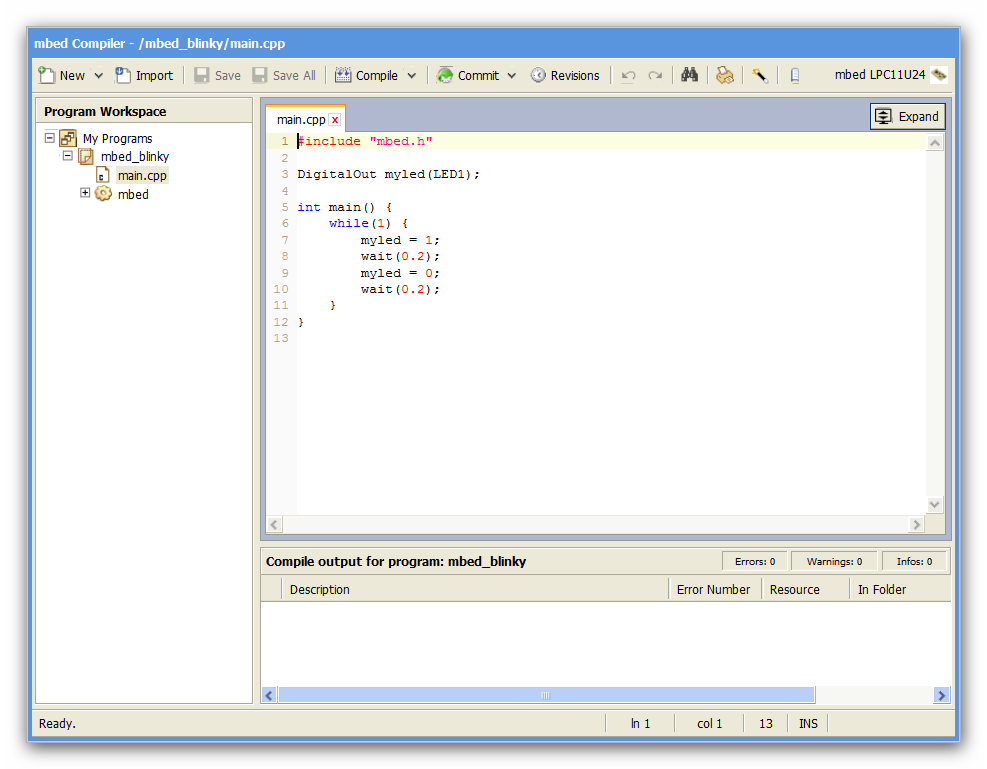Collapse the mbed_blinky program folder

[68, 157]
